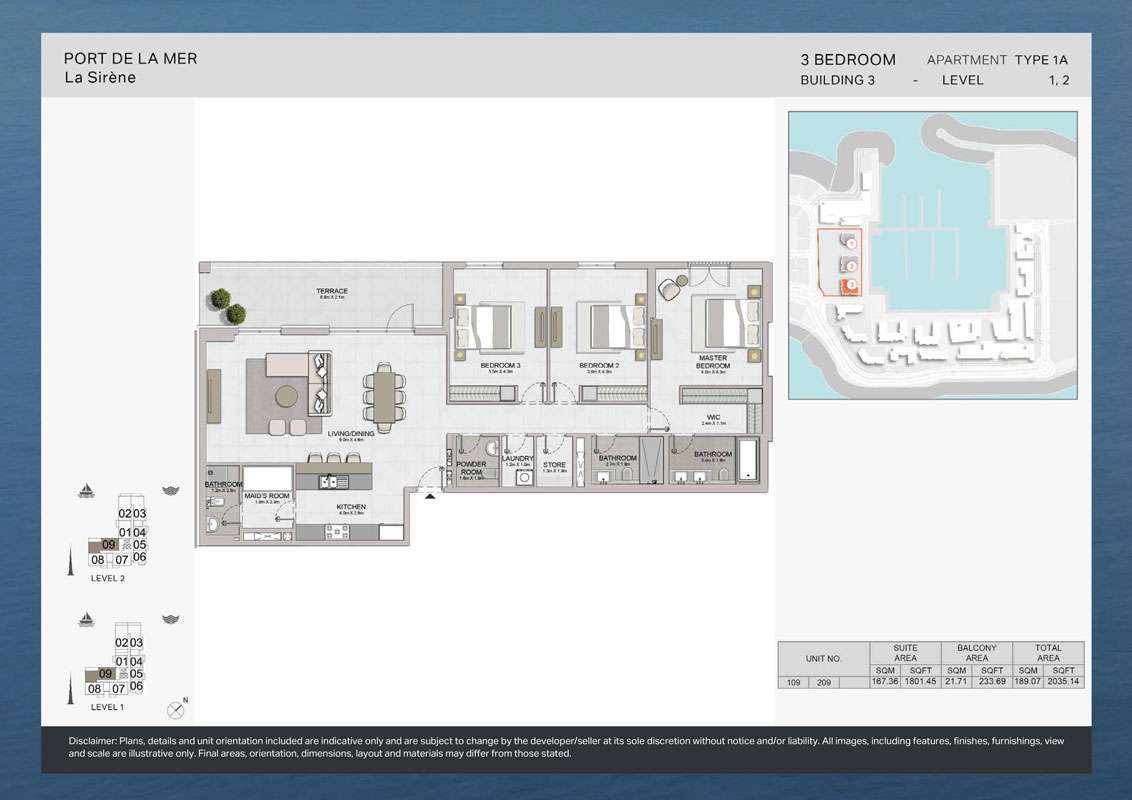
Task: Select highlighted unit 09 on the Level 2 key plan
Action: click(109, 545)
